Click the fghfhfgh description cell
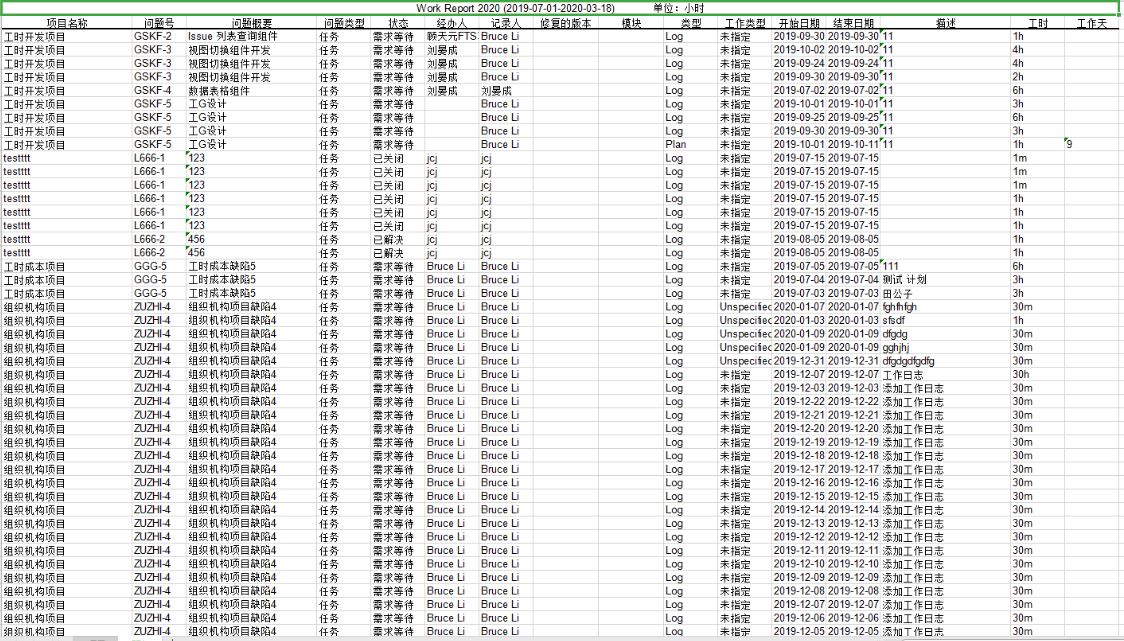 [900, 307]
